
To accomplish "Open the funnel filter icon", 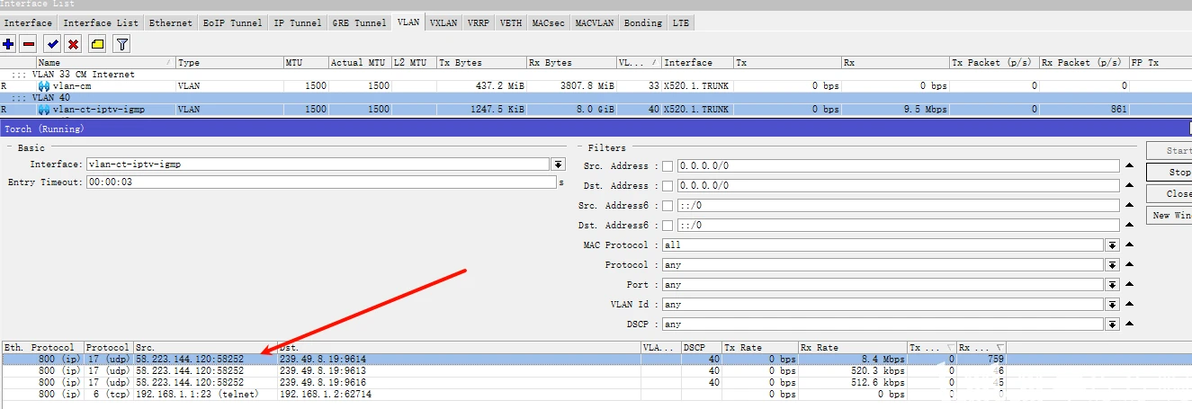I will point(122,44).
